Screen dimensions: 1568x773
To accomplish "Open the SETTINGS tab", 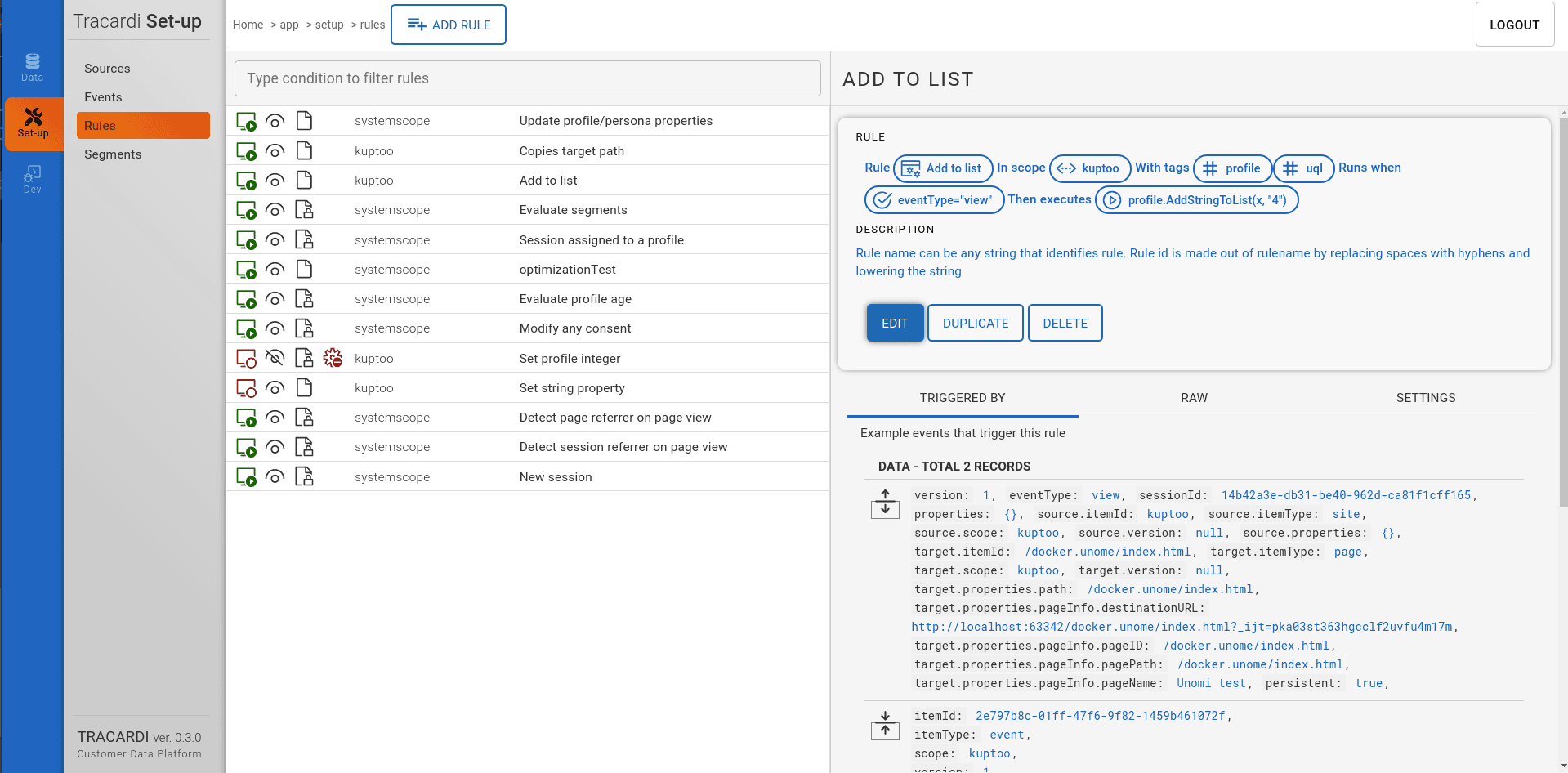I will click(x=1425, y=398).
